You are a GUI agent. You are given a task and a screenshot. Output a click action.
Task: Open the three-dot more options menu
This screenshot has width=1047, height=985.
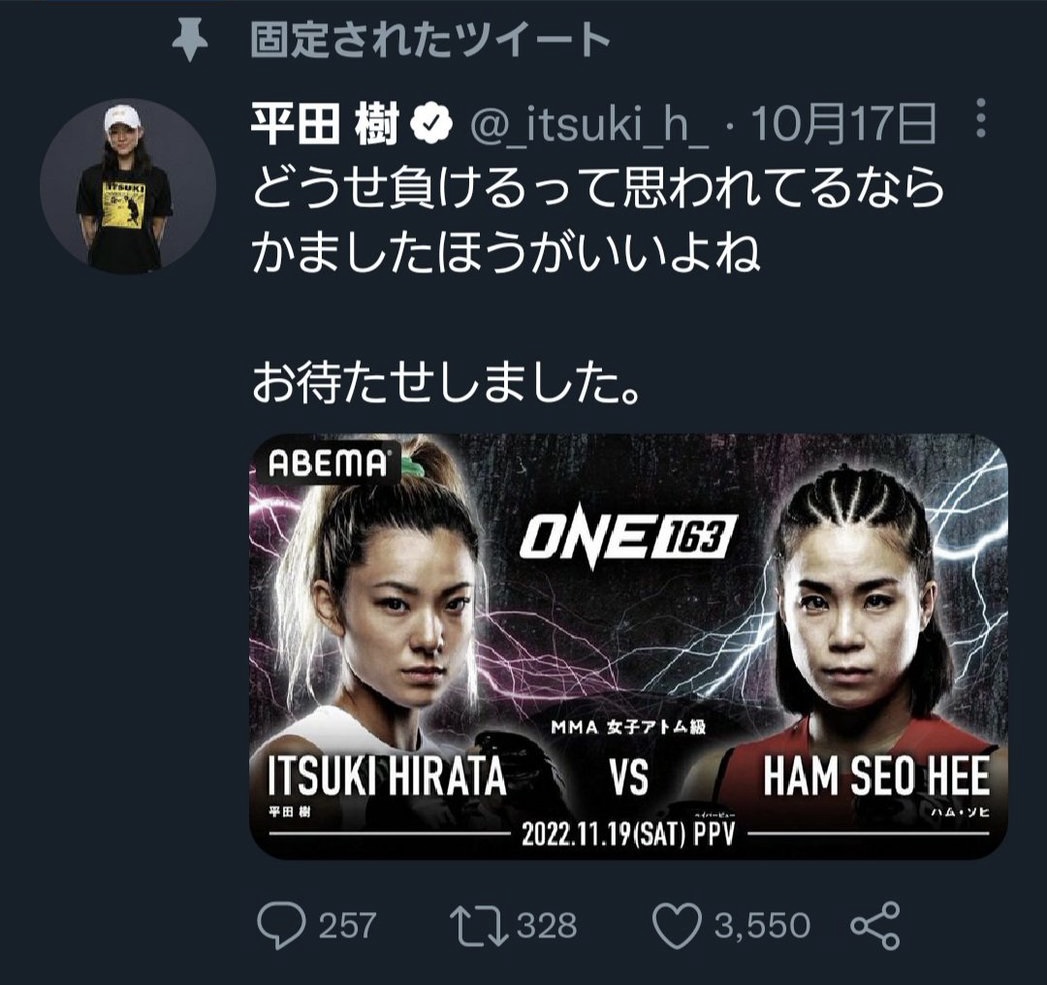click(981, 118)
